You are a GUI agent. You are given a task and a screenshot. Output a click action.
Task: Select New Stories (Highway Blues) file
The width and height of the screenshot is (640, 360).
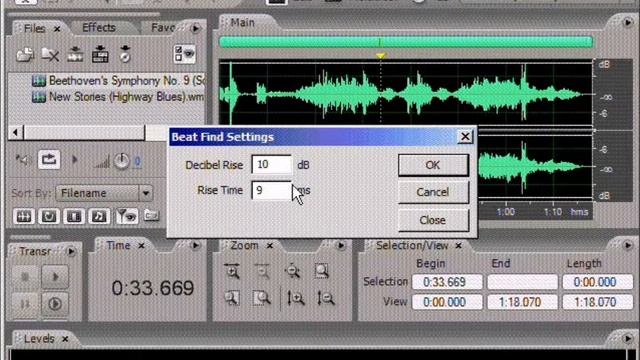(118, 97)
